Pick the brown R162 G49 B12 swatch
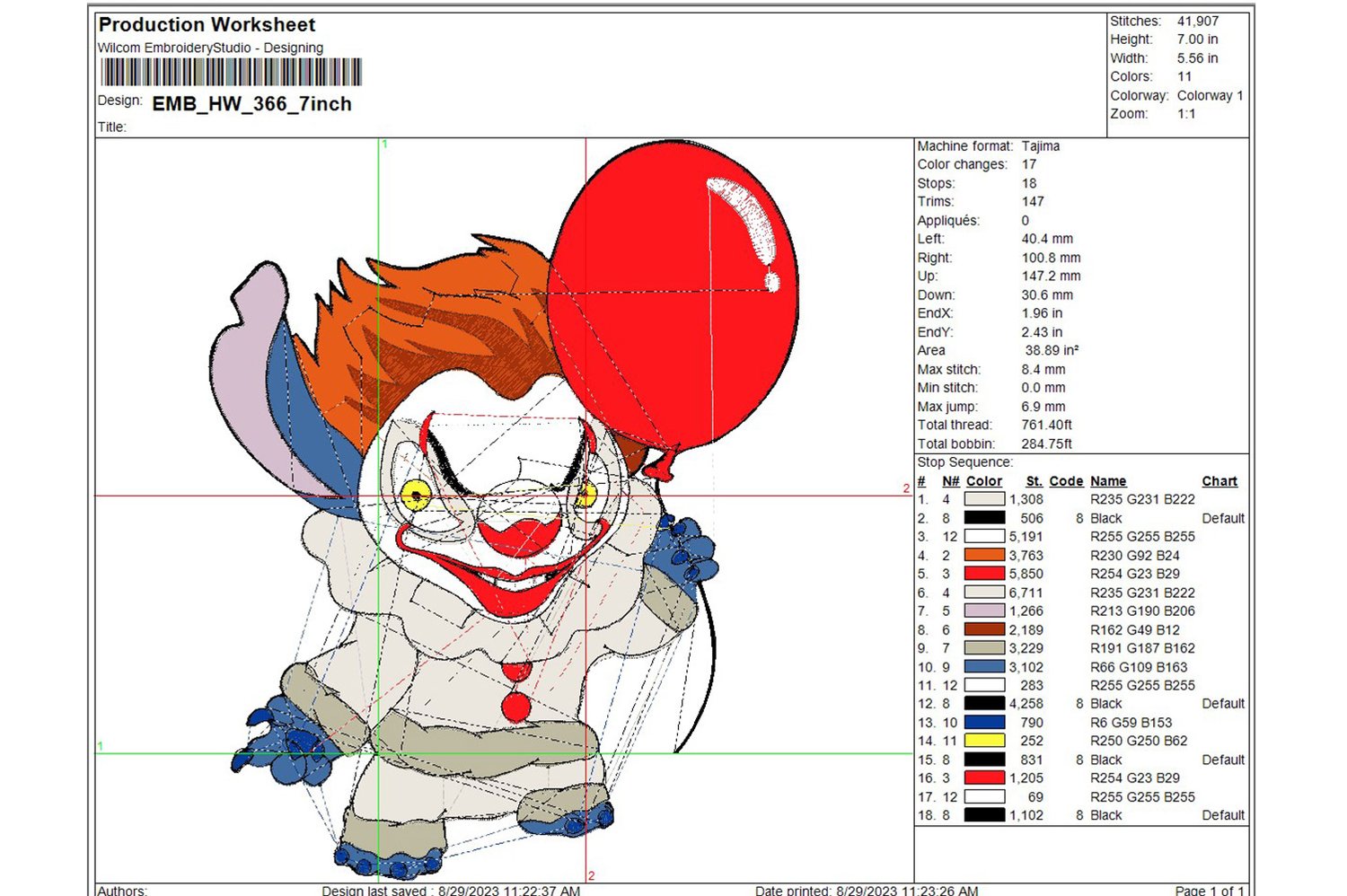This screenshot has height=896, width=1347. click(984, 629)
